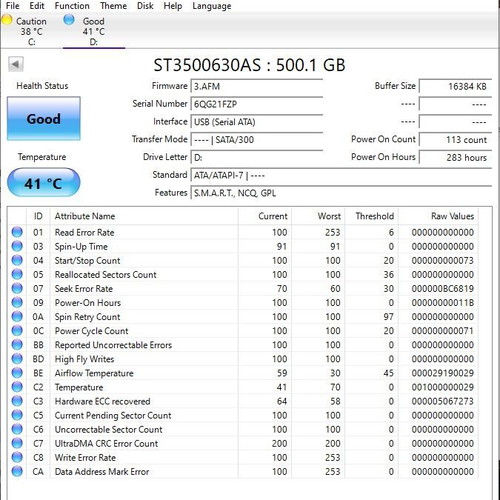Select the Spin Retry Count threshold 97
This screenshot has width=500, height=500.
click(388, 317)
